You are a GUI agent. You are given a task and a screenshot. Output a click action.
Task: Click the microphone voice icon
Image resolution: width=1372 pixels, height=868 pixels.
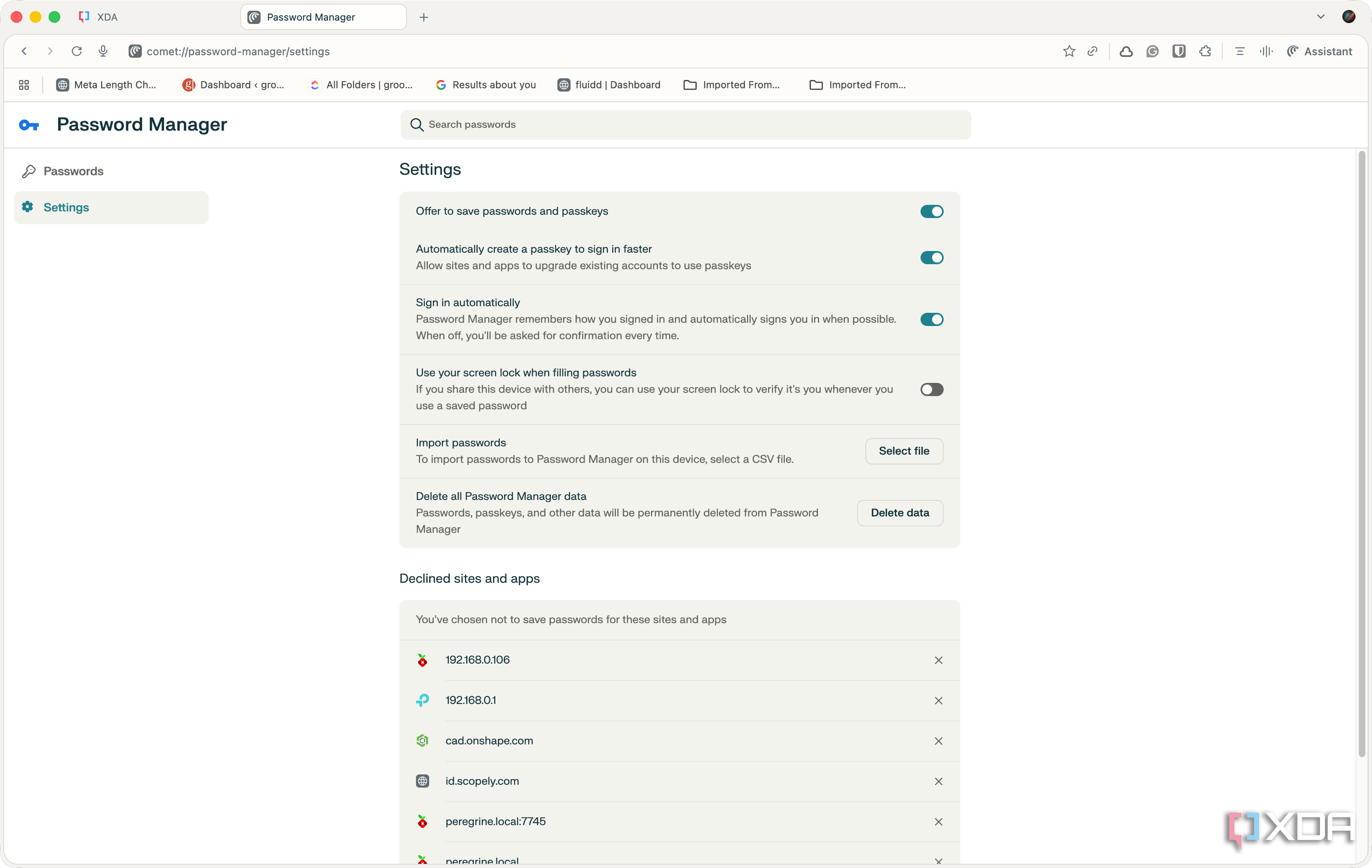point(103,51)
